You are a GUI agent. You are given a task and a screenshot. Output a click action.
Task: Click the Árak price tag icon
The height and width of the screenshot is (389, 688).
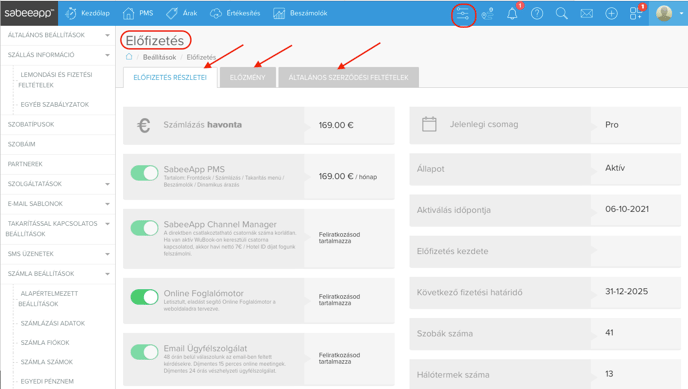coord(172,14)
